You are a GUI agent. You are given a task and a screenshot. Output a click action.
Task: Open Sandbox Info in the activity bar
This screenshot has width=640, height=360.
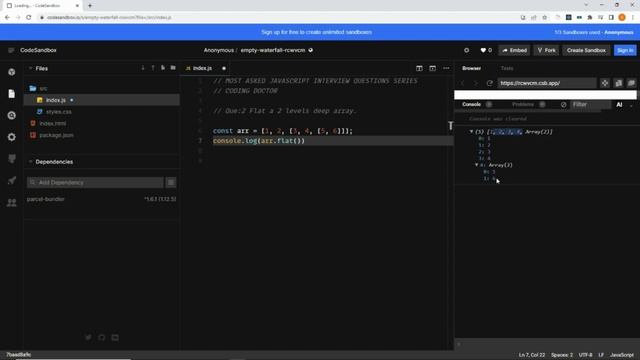coord(11,72)
